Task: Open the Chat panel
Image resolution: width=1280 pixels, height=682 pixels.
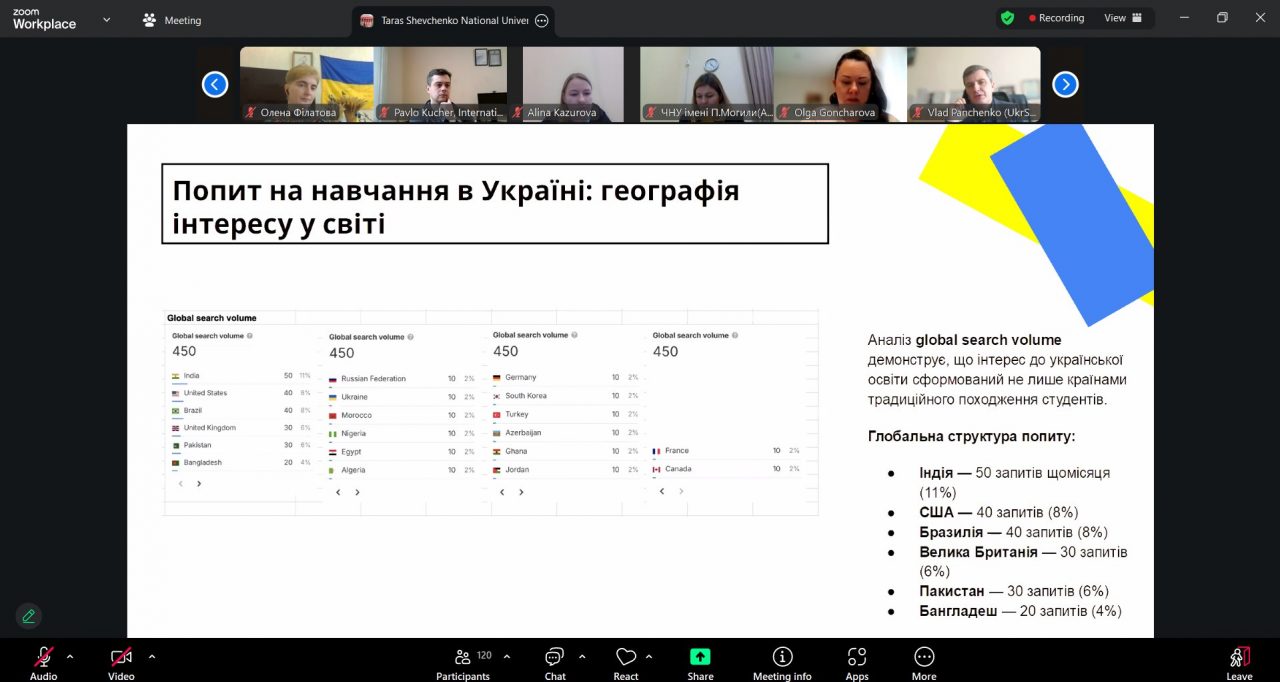Action: 555,658
